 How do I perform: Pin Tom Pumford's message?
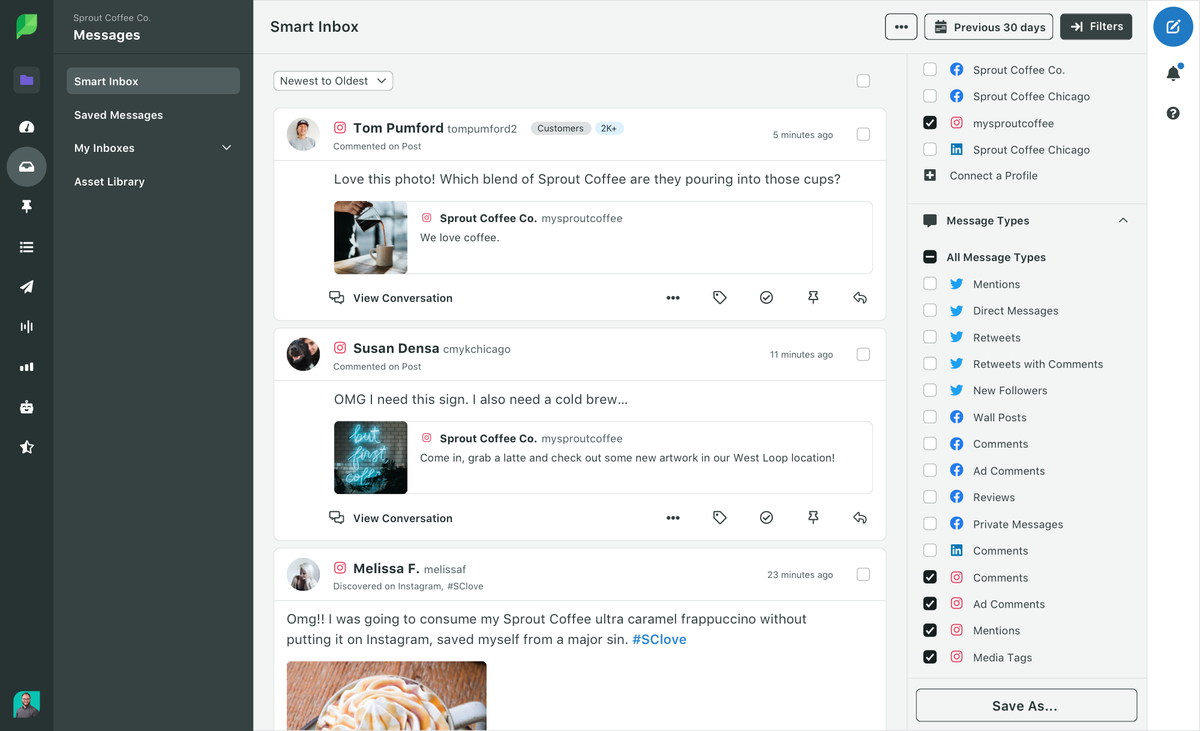tap(813, 298)
